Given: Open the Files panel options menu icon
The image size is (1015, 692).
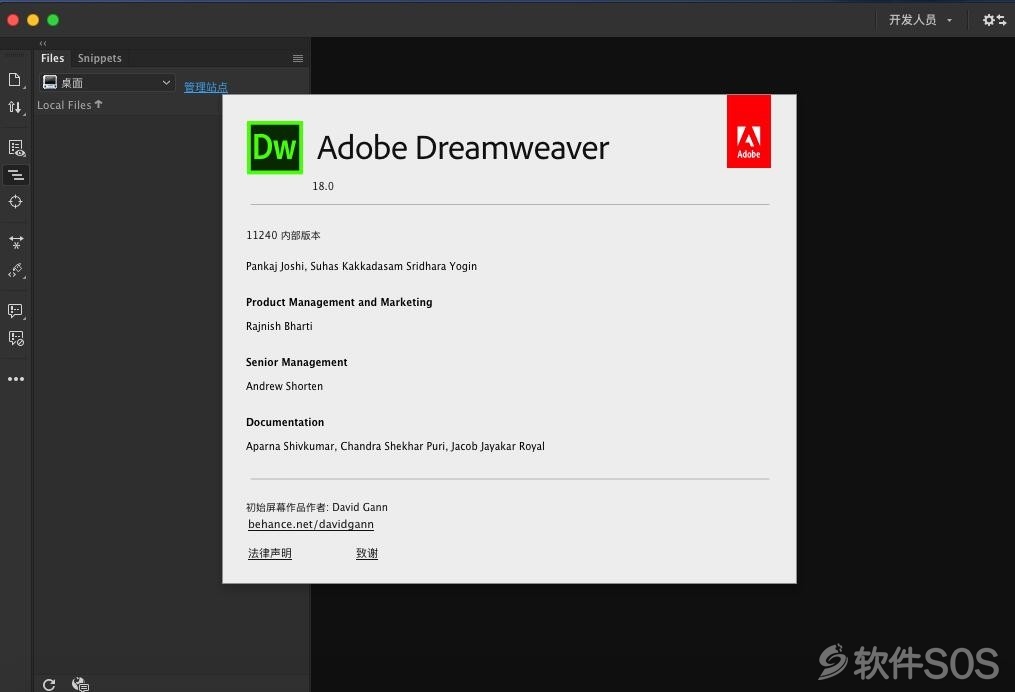Looking at the screenshot, I should pos(298,58).
